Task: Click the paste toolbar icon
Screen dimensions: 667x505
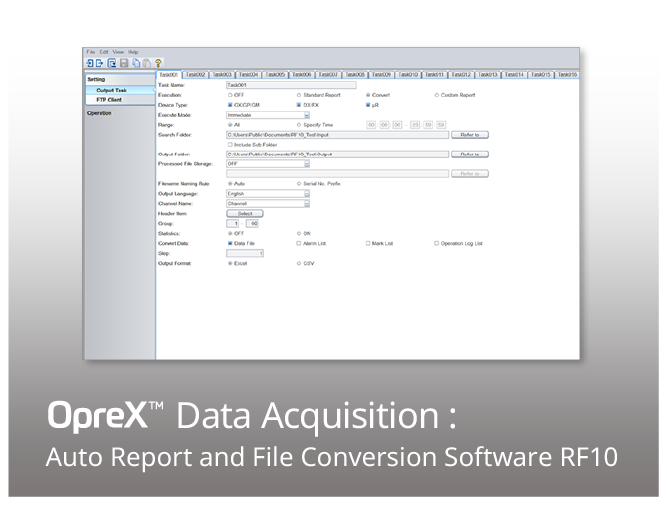Action: pos(147,63)
